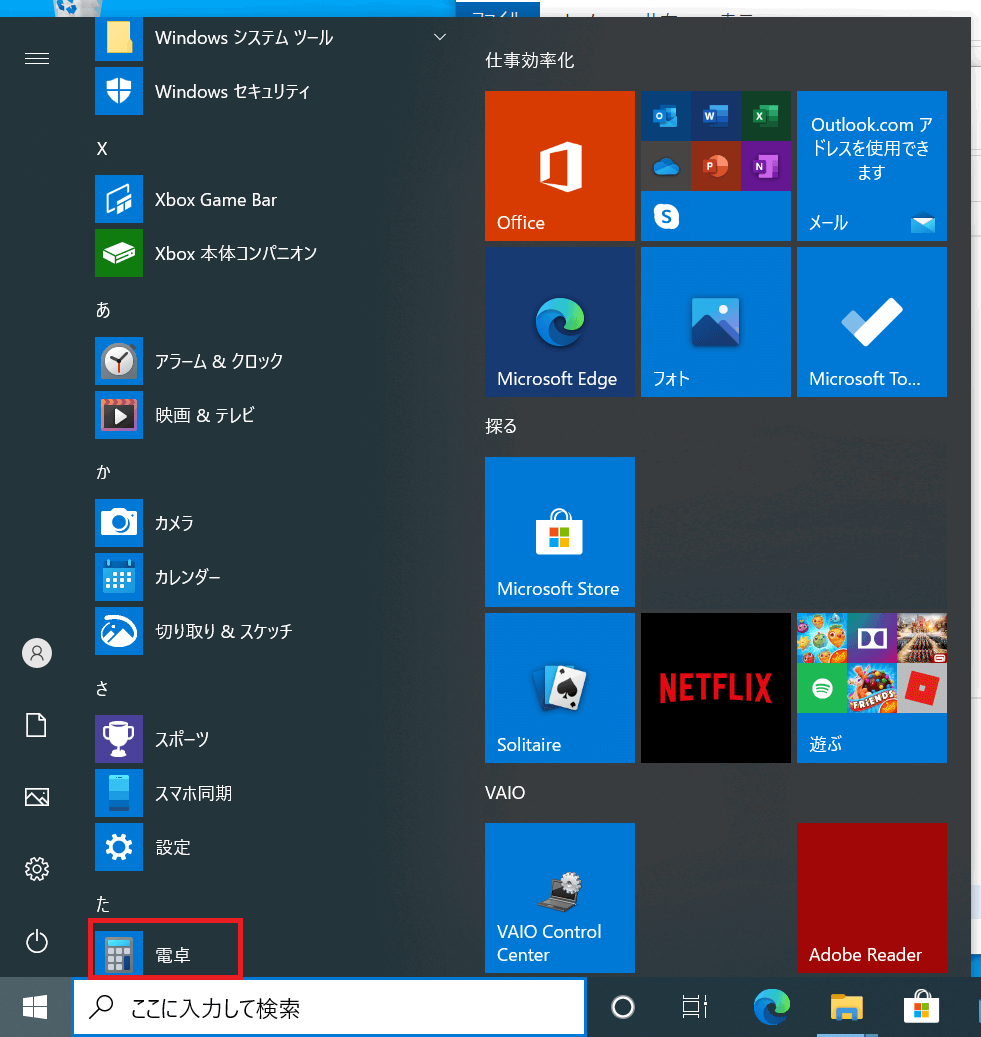Click the Windows Start button
981x1037 pixels.
click(35, 1007)
